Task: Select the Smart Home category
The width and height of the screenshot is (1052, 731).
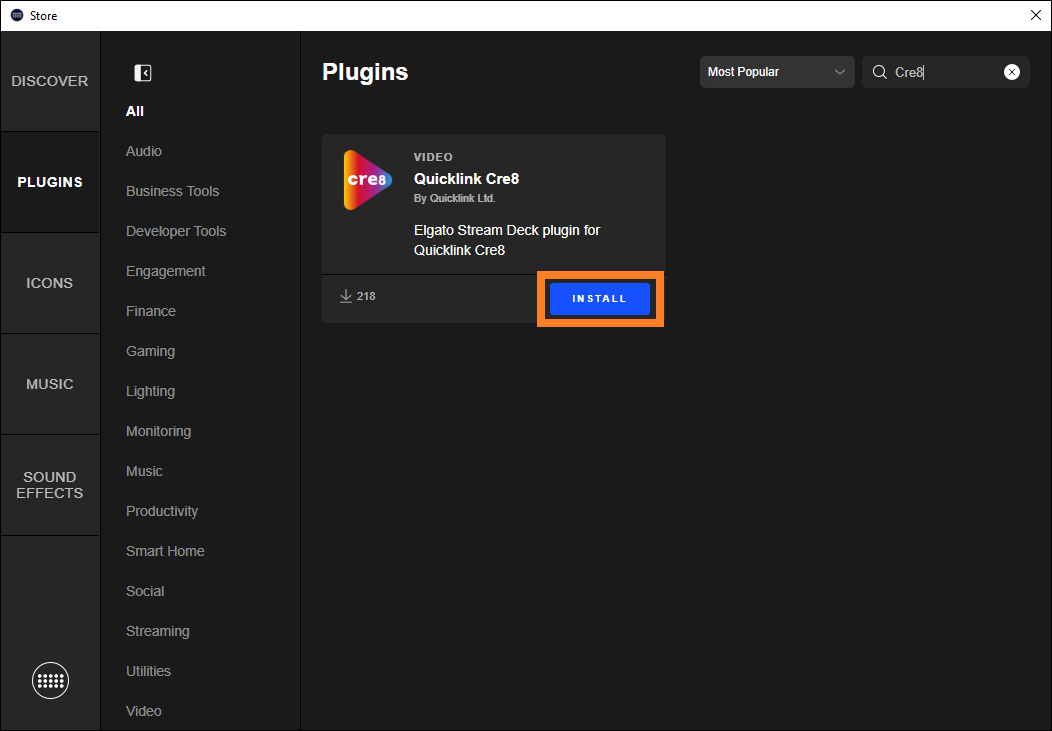Action: pyautogui.click(x=165, y=551)
